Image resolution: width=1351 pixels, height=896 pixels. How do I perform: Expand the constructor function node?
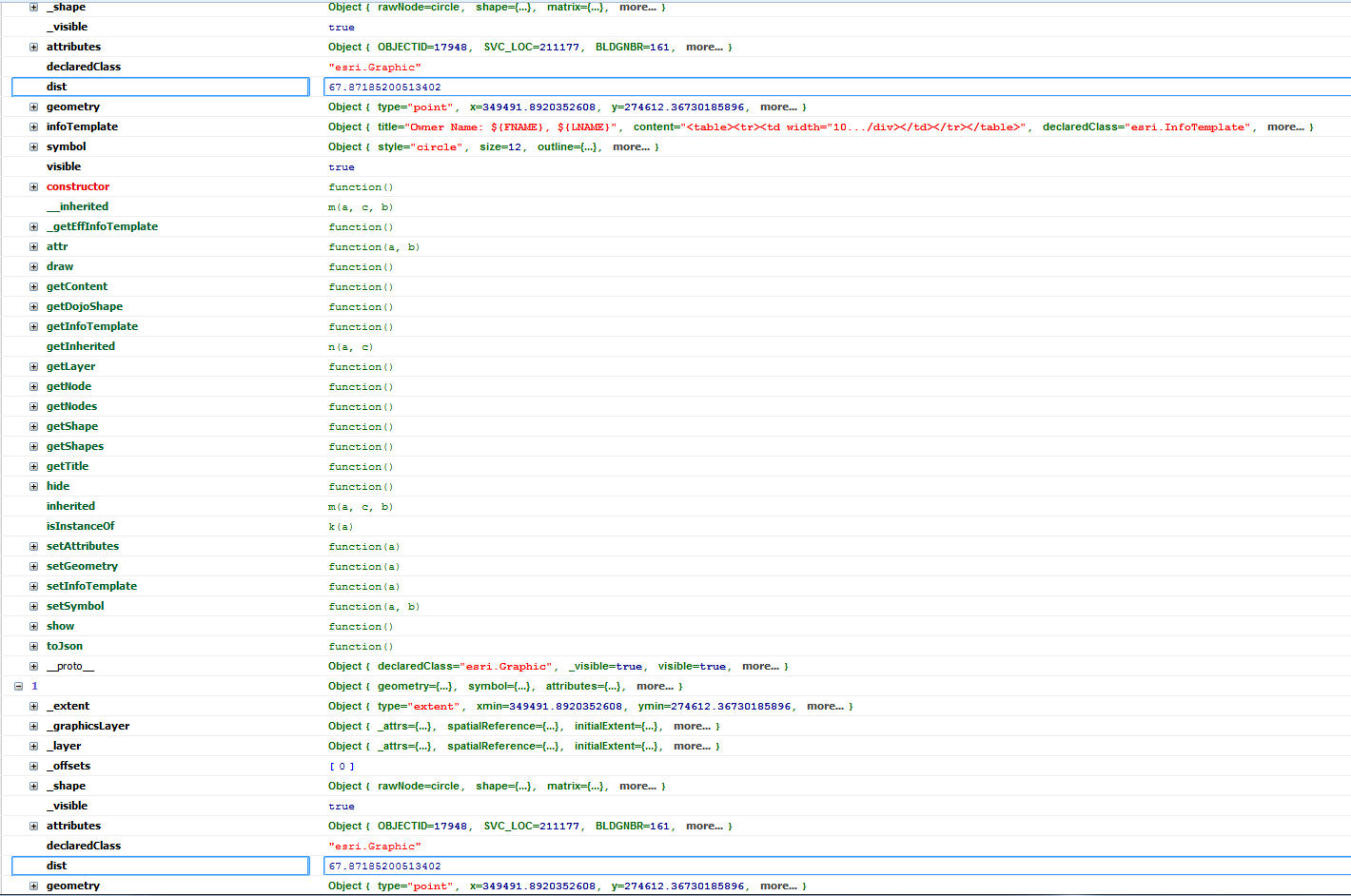click(x=33, y=186)
